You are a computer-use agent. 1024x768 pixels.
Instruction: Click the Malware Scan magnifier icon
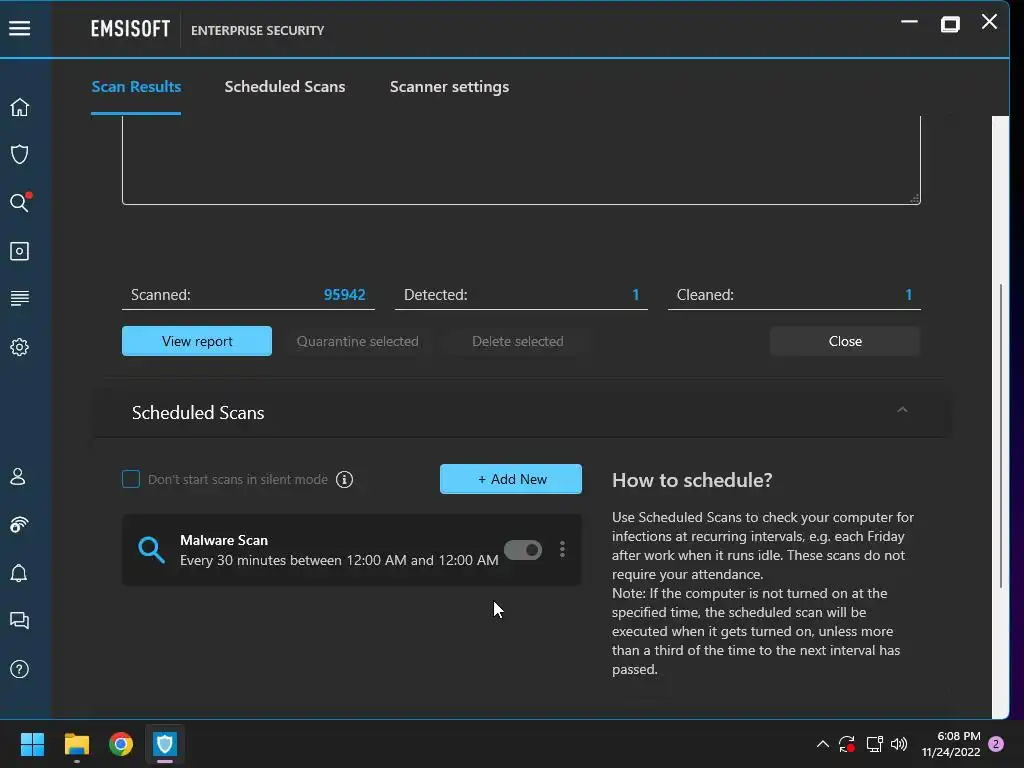coord(151,550)
